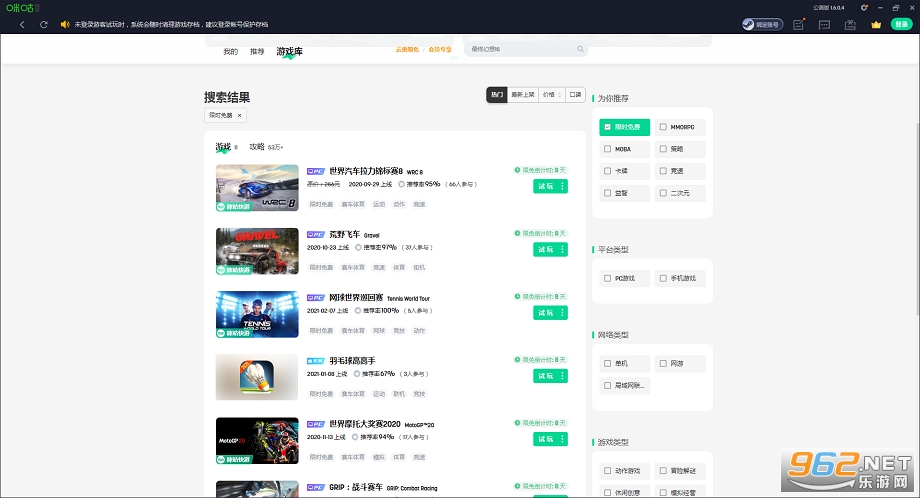Screen dimensions: 920x498
Task: Open the gold crown VIP icon
Action: [876, 25]
